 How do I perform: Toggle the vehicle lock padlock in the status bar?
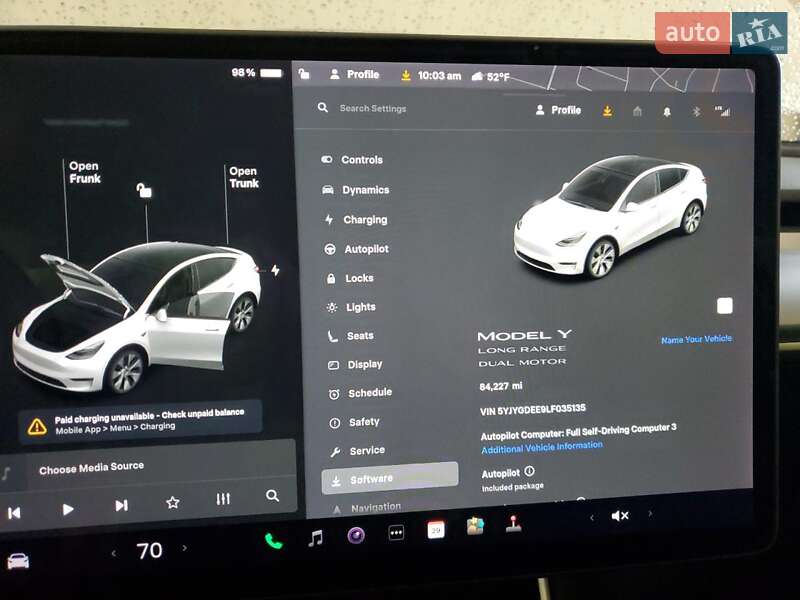tap(303, 74)
